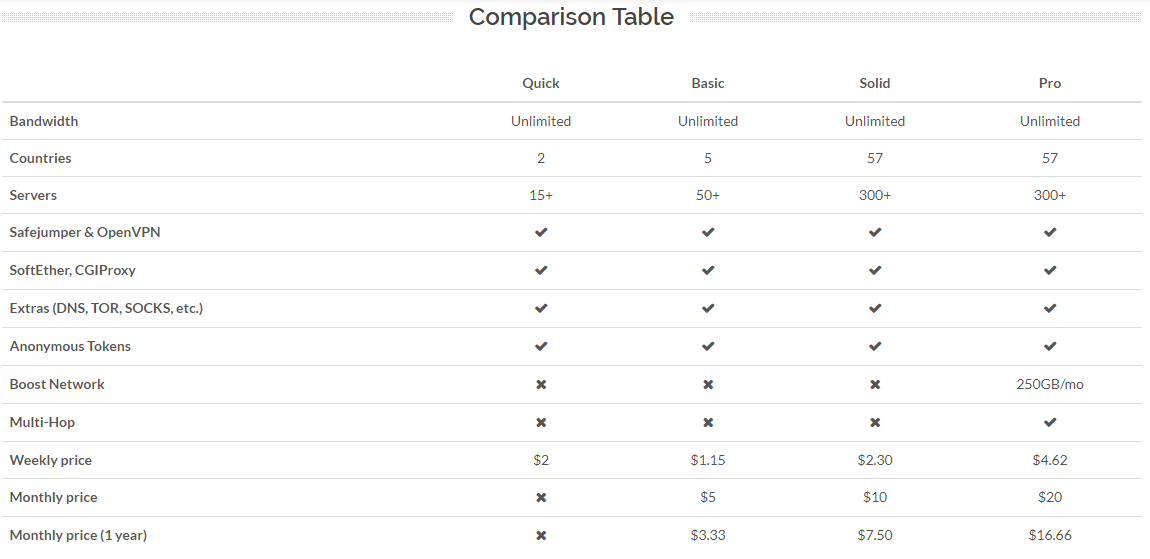Click the Monthly price (1 year) cross under Quick
Image resolution: width=1150 pixels, height=559 pixels.
point(541,536)
